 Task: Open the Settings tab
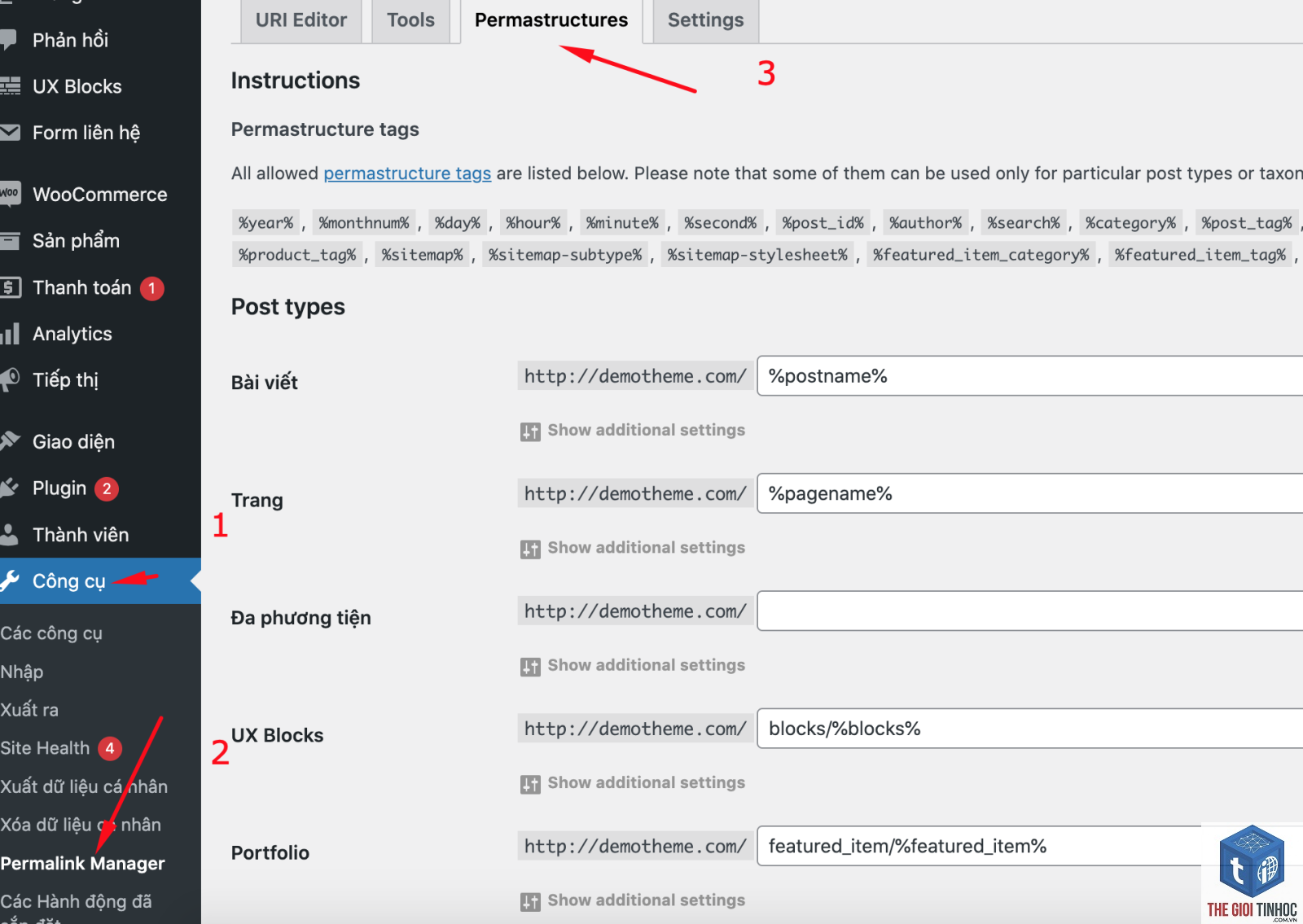[x=705, y=20]
